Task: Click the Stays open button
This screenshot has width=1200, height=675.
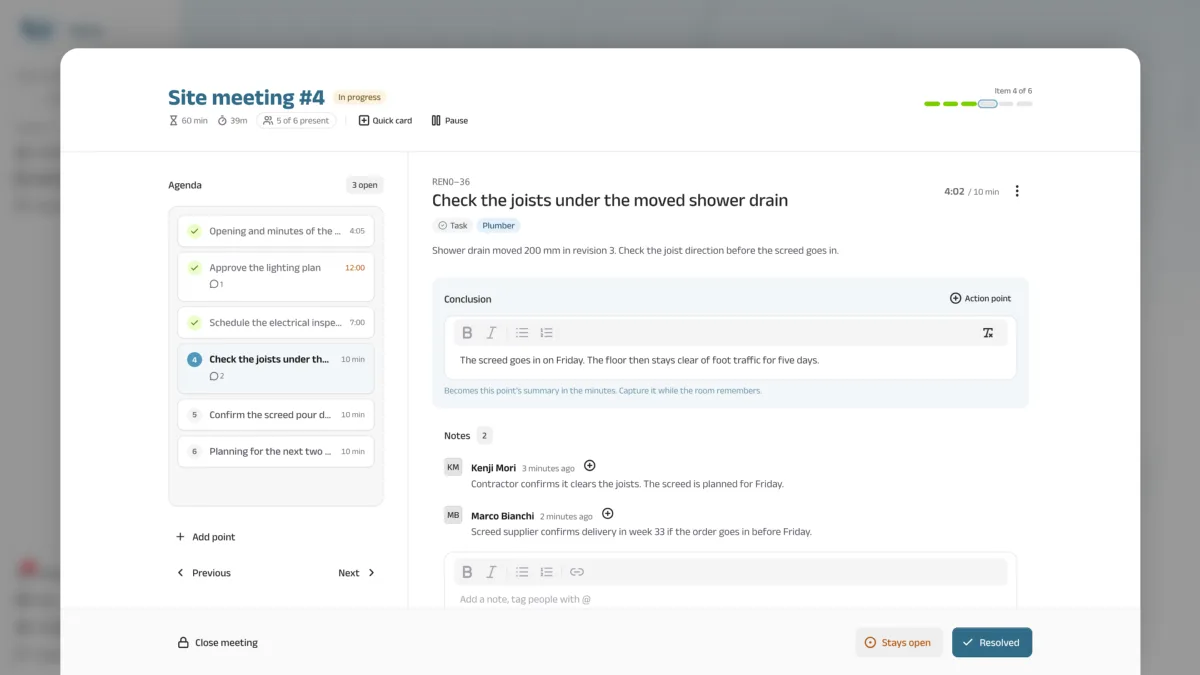Action: click(x=898, y=643)
